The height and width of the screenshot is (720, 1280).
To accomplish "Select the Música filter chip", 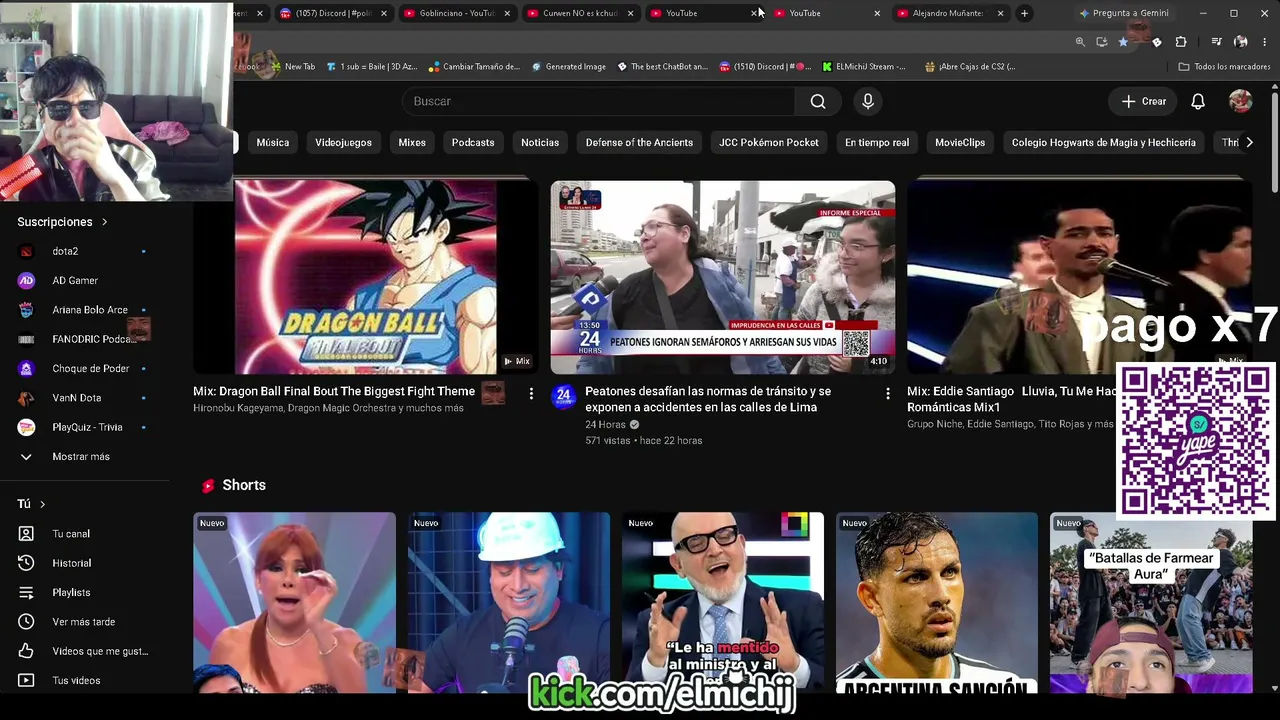I will pyautogui.click(x=272, y=142).
